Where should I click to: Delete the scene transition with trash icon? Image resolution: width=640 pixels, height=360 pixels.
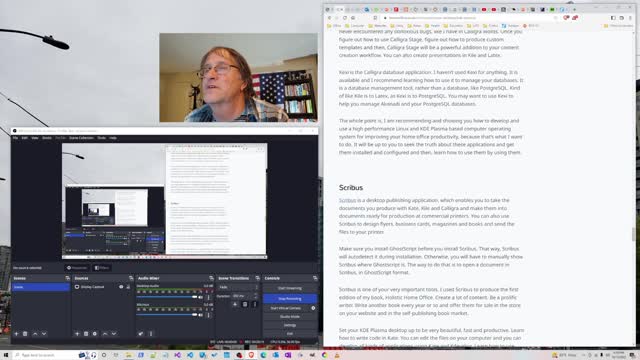tap(245, 304)
